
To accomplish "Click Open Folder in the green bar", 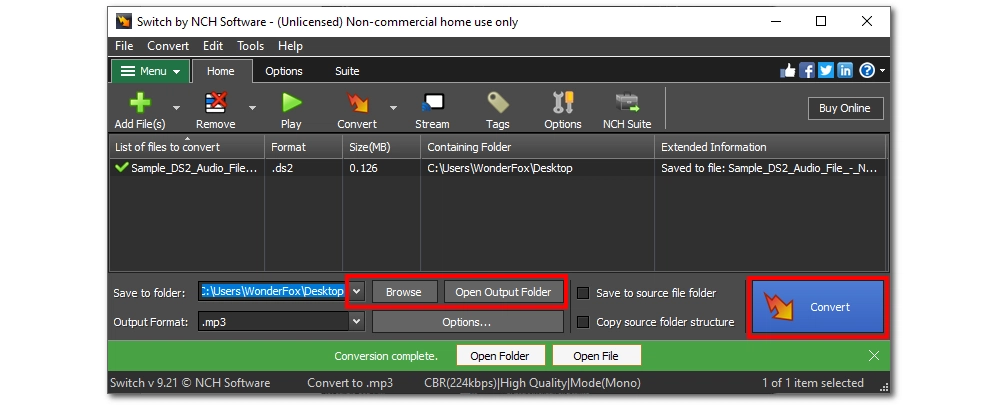I will [x=501, y=356].
